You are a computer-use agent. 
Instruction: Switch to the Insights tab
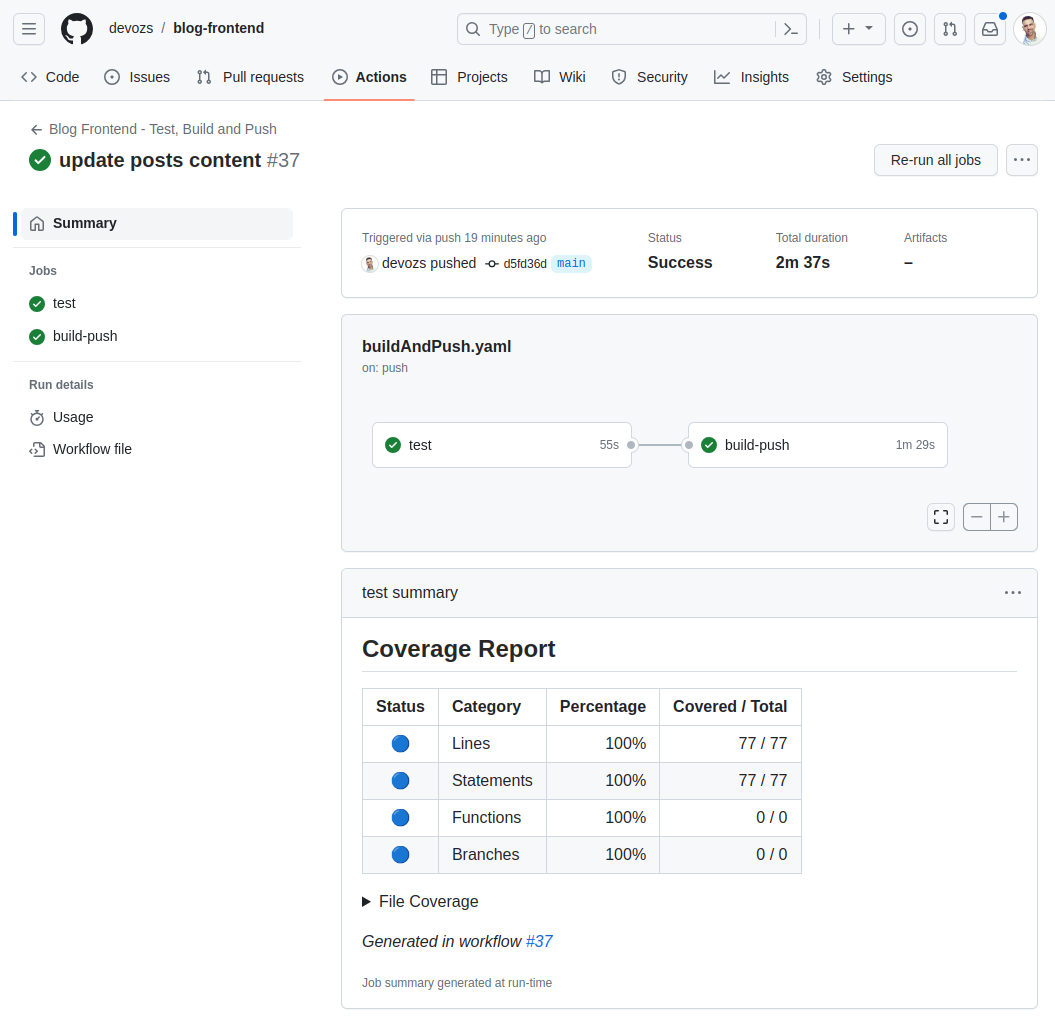click(752, 77)
